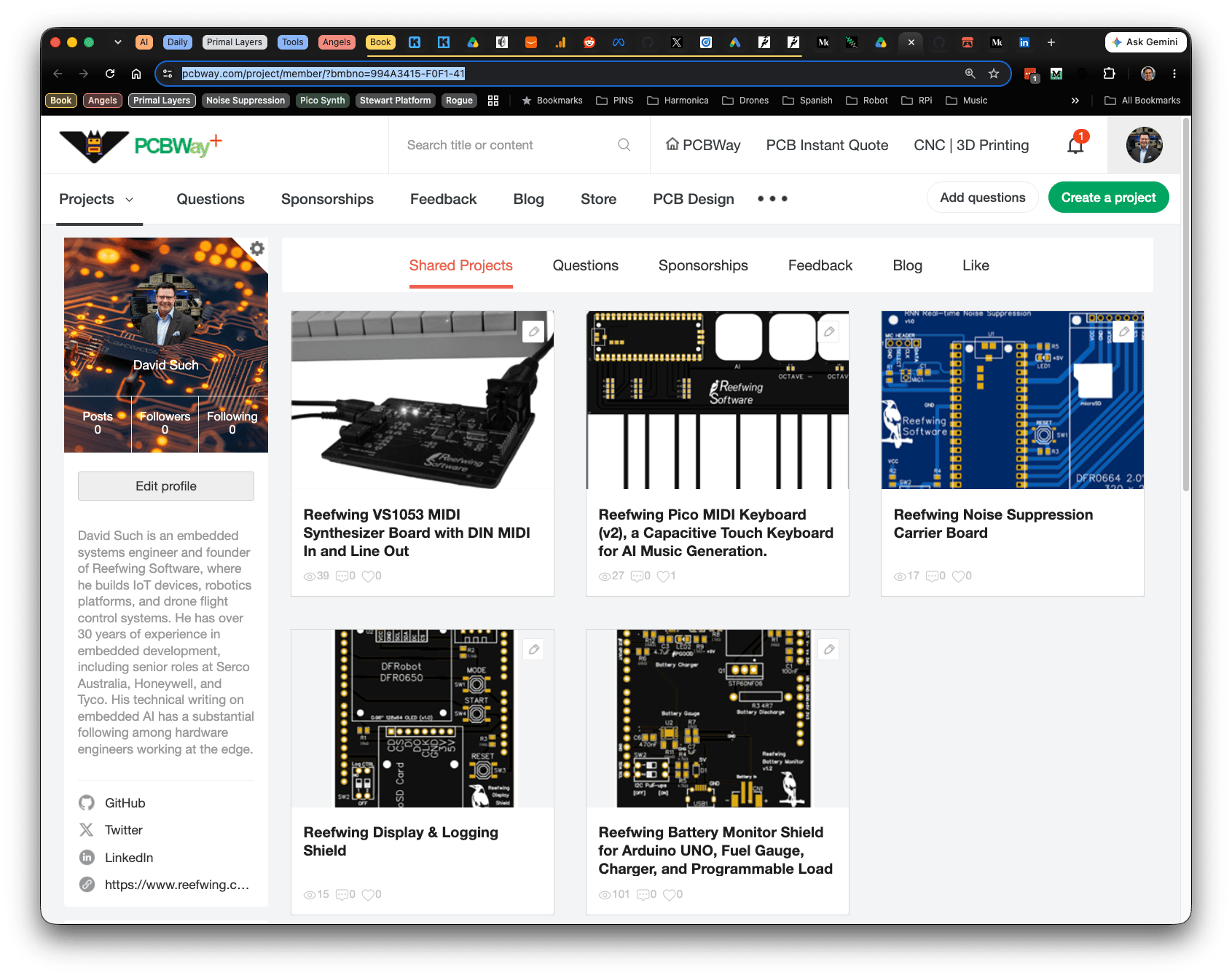Open the Reefwing Noise Suppression Carrier Board title
This screenshot has width=1232, height=978.
click(x=993, y=524)
